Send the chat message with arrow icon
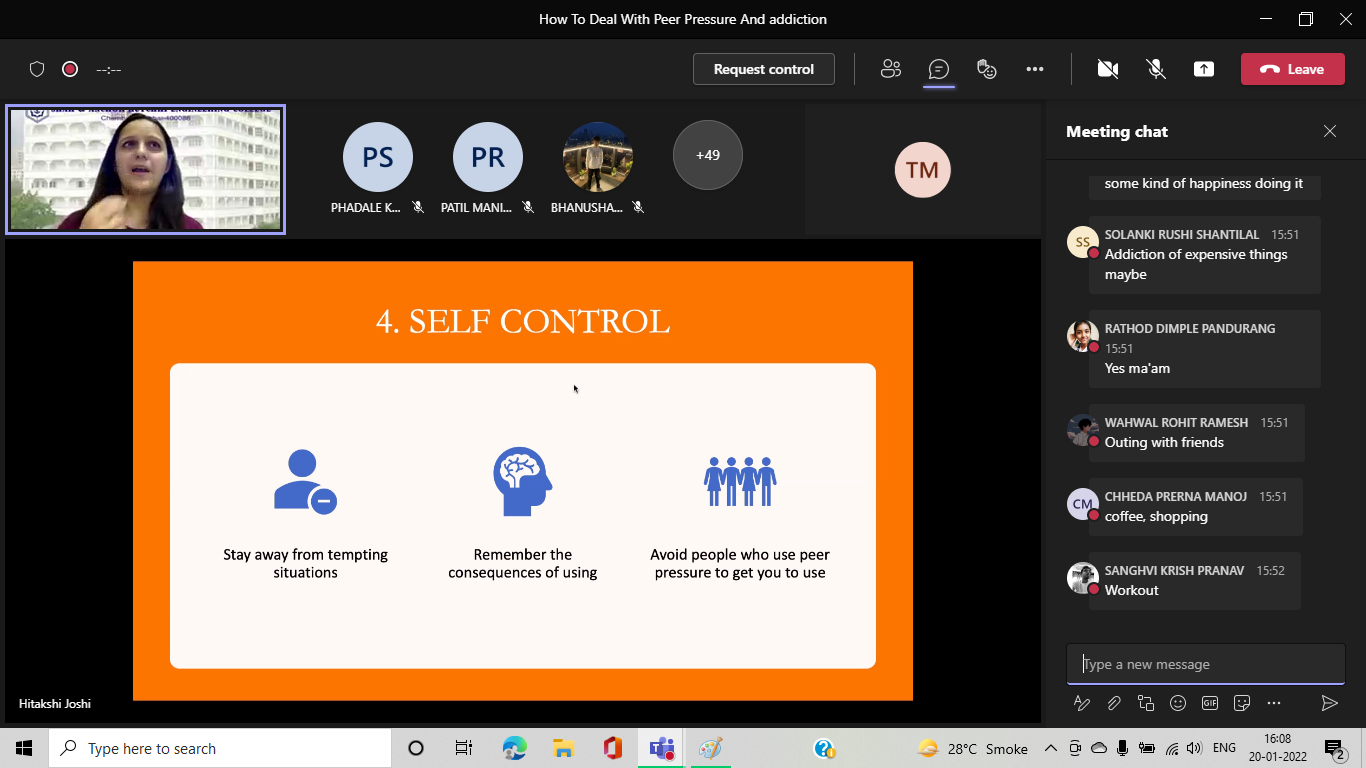The height and width of the screenshot is (768, 1366). click(x=1329, y=703)
